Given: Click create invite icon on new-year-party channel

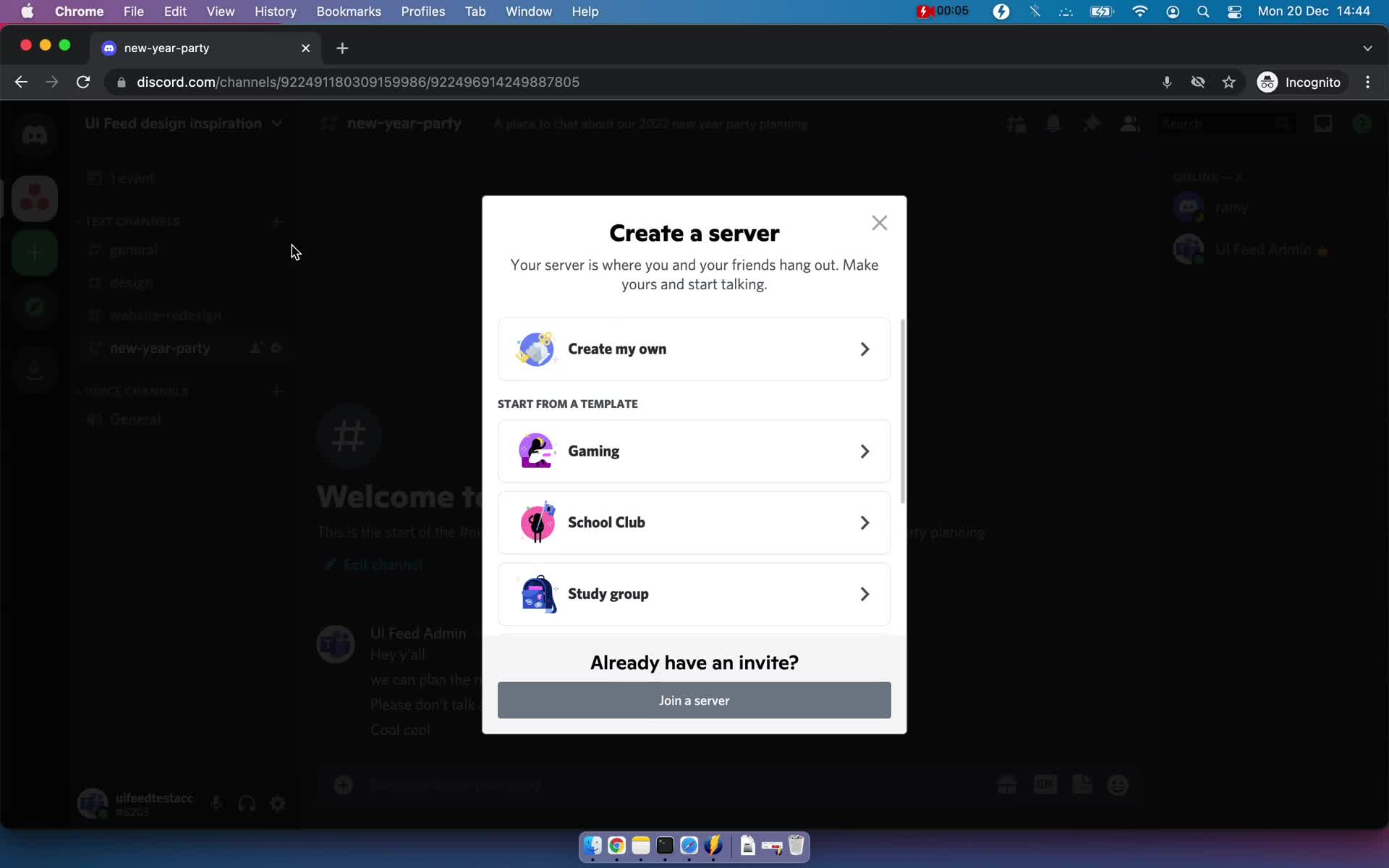Looking at the screenshot, I should [x=255, y=348].
